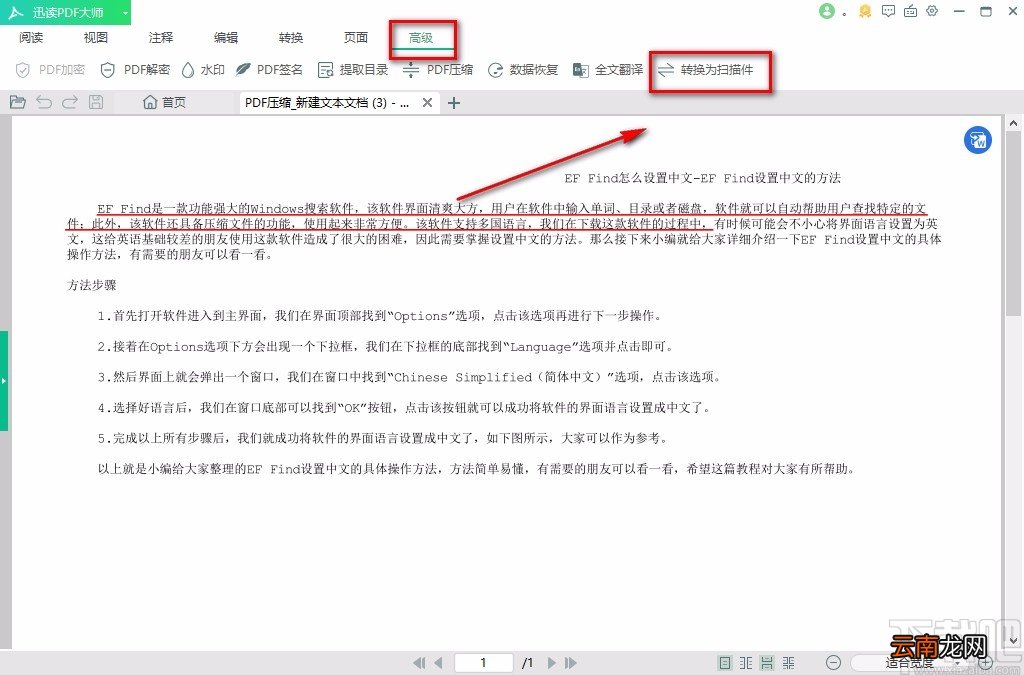Screen dimensions: 1024x675
Task: Jump to last page button
Action: [571, 663]
